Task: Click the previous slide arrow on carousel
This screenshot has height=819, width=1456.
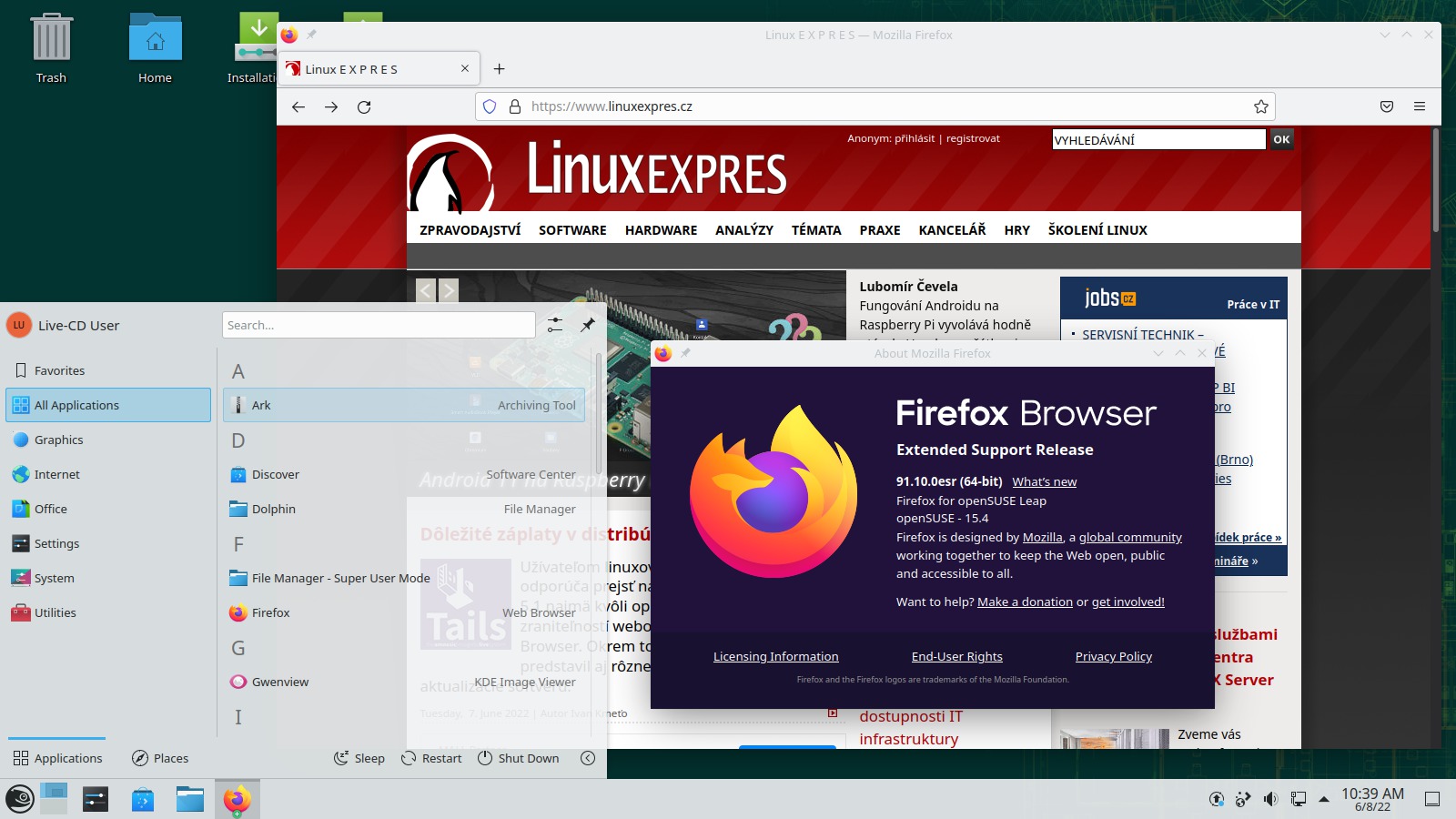Action: coord(426,290)
